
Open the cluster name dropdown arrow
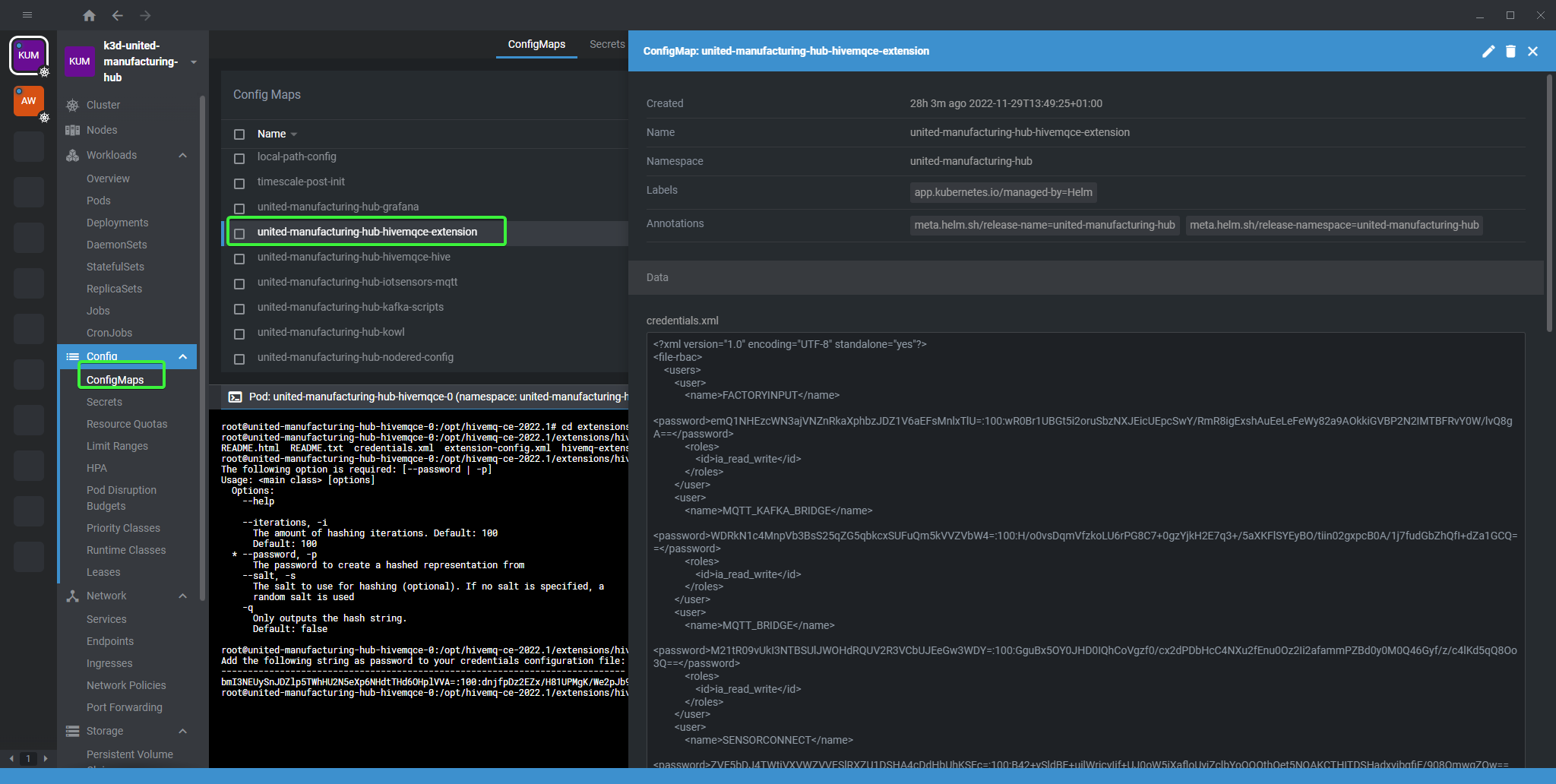click(x=194, y=62)
